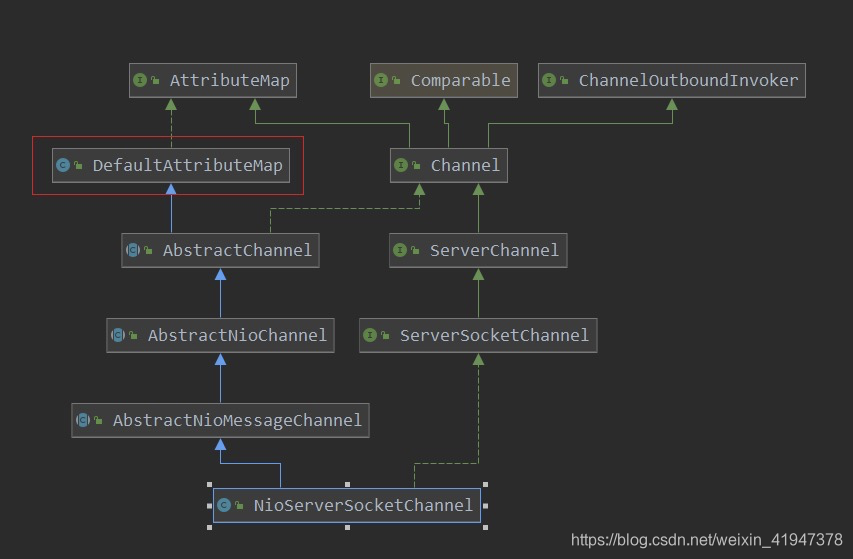The width and height of the screenshot is (853, 559).
Task: Select the AbstractNioMessageChannel node label
Action: tap(237, 420)
